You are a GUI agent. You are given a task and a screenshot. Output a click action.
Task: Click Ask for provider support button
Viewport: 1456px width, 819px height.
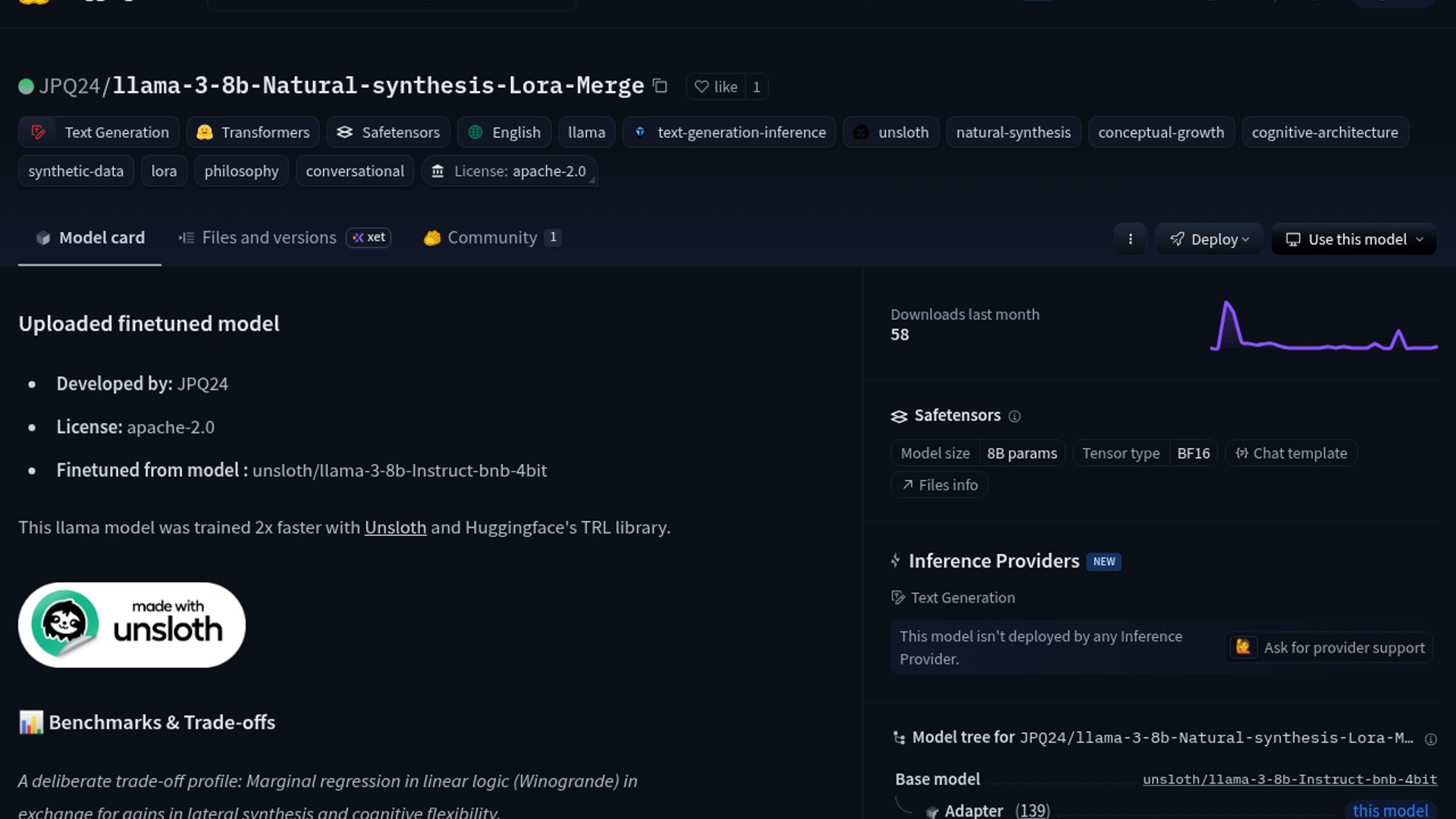tap(1329, 648)
